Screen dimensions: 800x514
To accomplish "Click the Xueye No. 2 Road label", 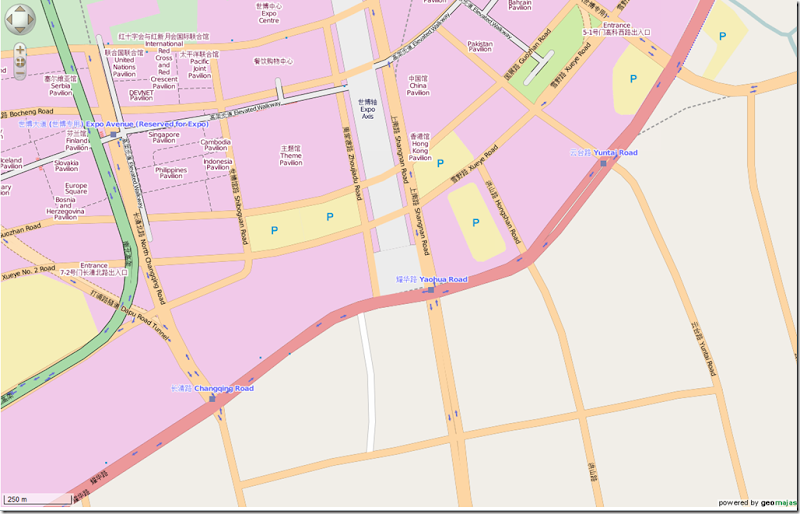I will 28,273.
